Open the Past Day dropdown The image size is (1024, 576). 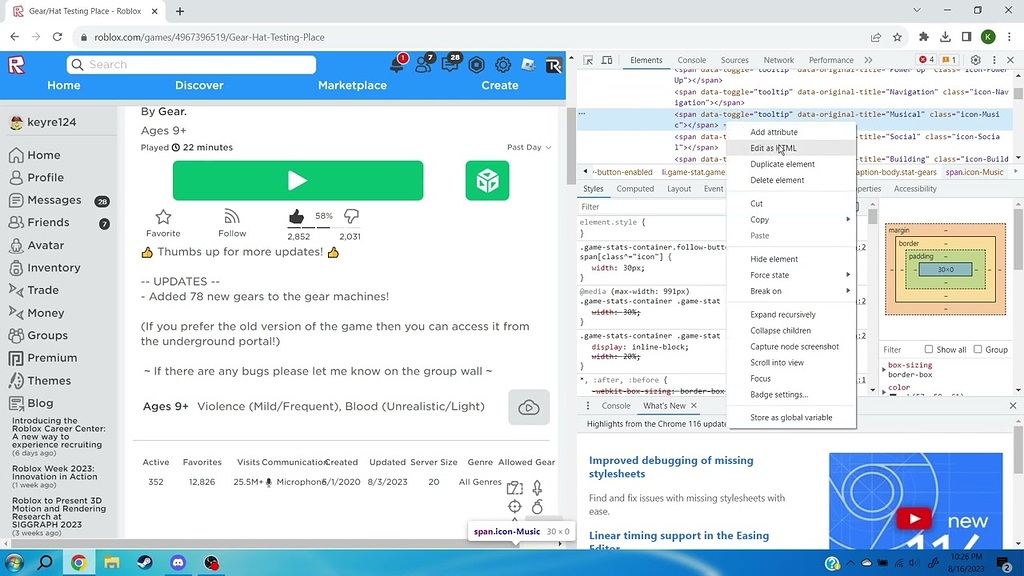coord(529,148)
